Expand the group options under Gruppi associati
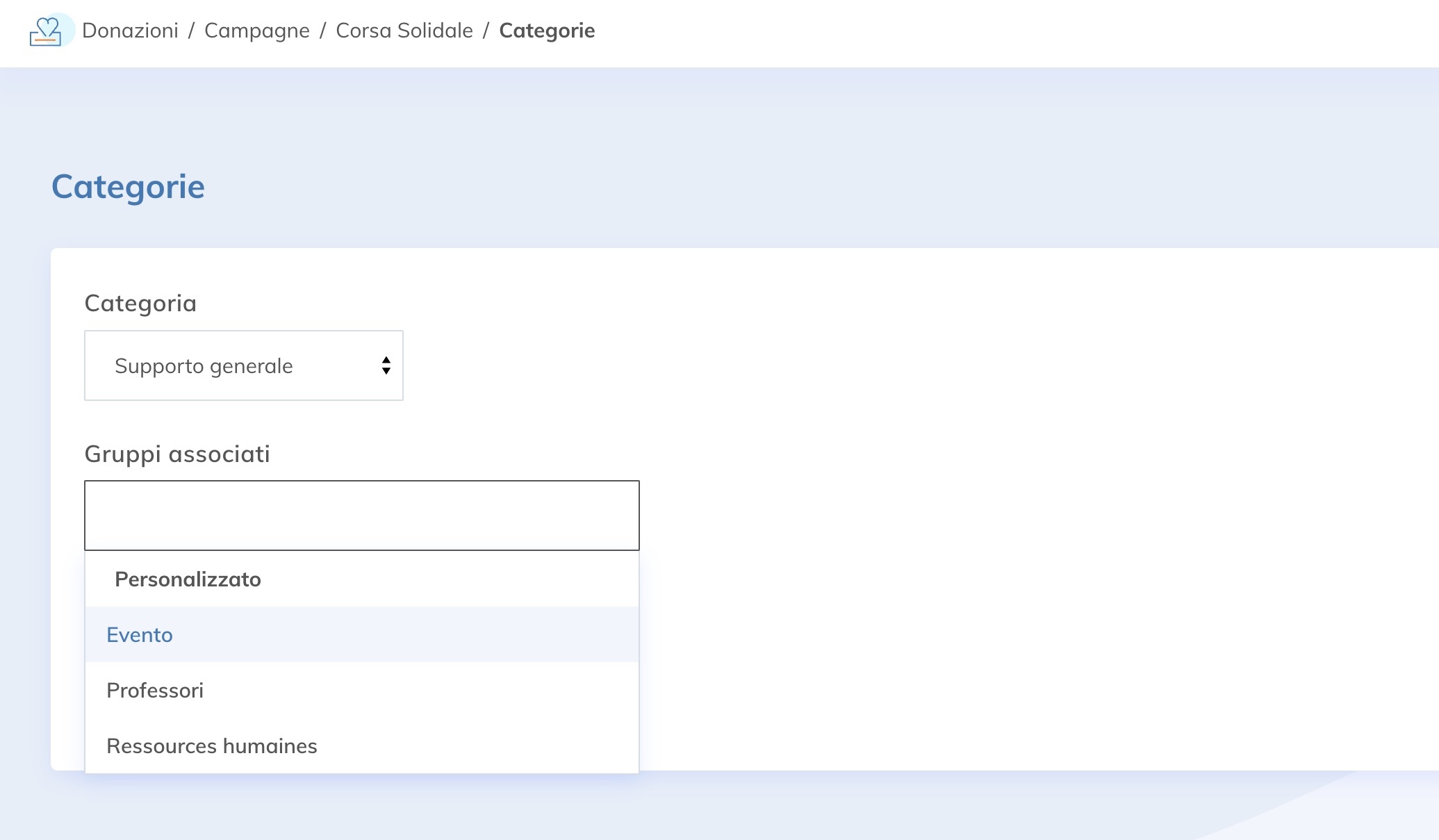 (x=361, y=515)
